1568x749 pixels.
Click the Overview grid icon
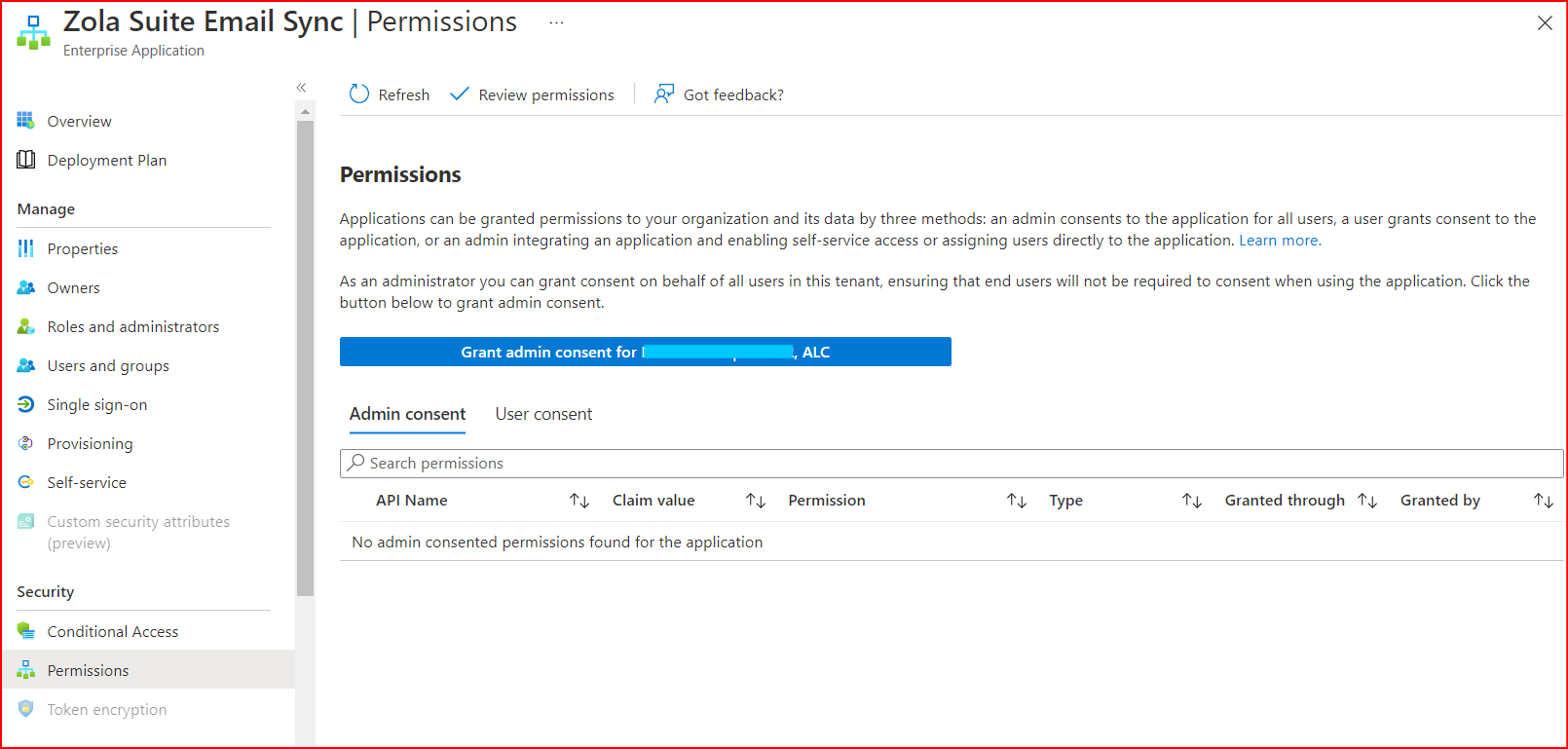pyautogui.click(x=25, y=121)
